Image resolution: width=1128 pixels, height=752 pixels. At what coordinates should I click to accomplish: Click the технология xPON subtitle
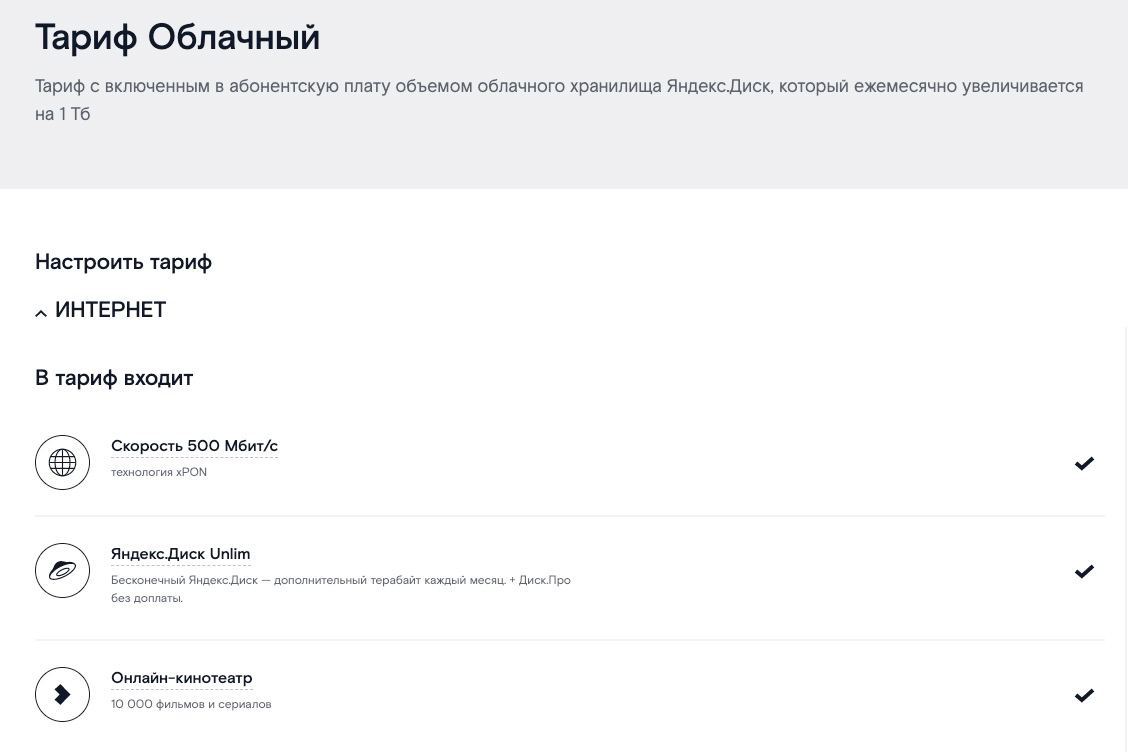coord(159,472)
